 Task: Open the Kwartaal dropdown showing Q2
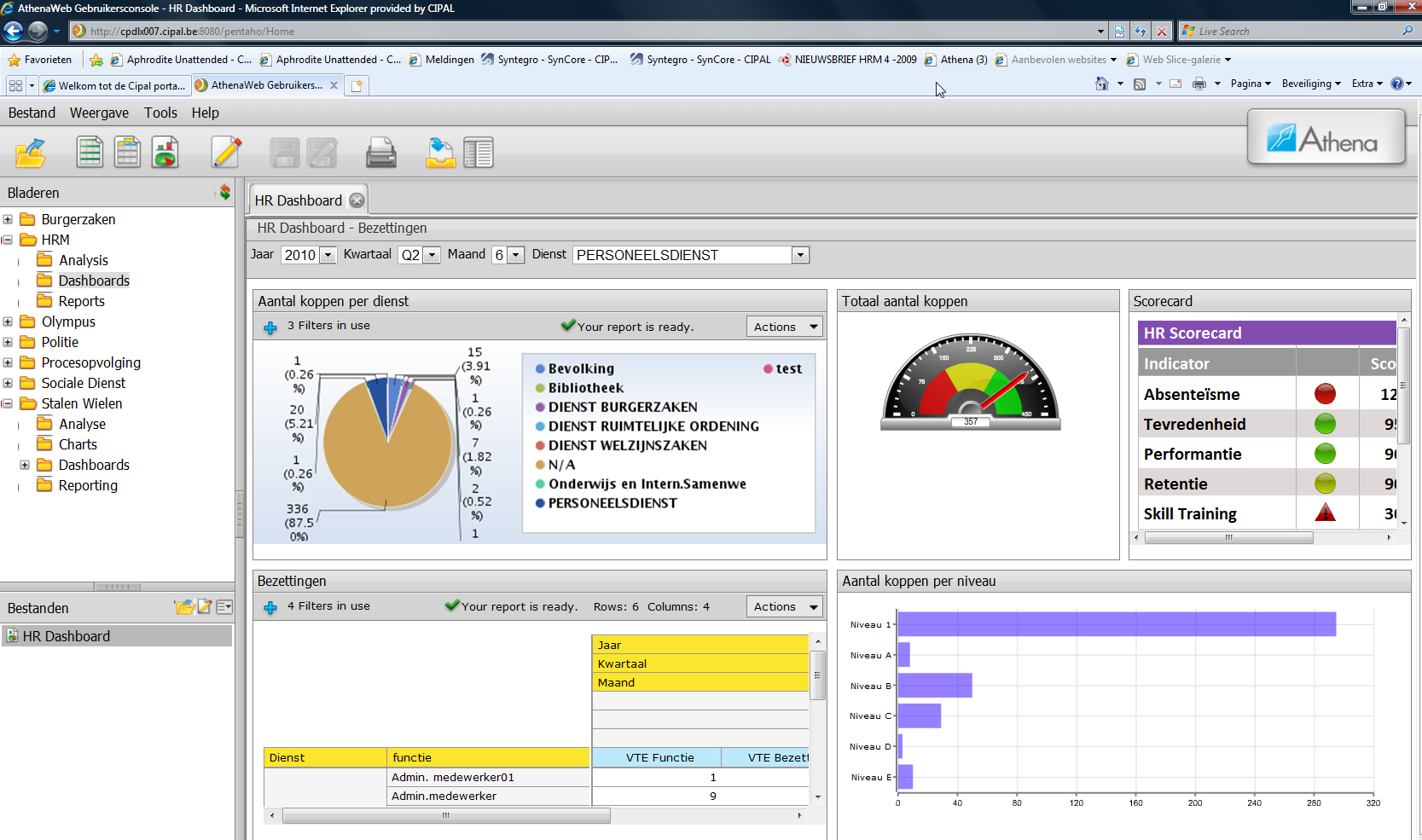point(432,255)
